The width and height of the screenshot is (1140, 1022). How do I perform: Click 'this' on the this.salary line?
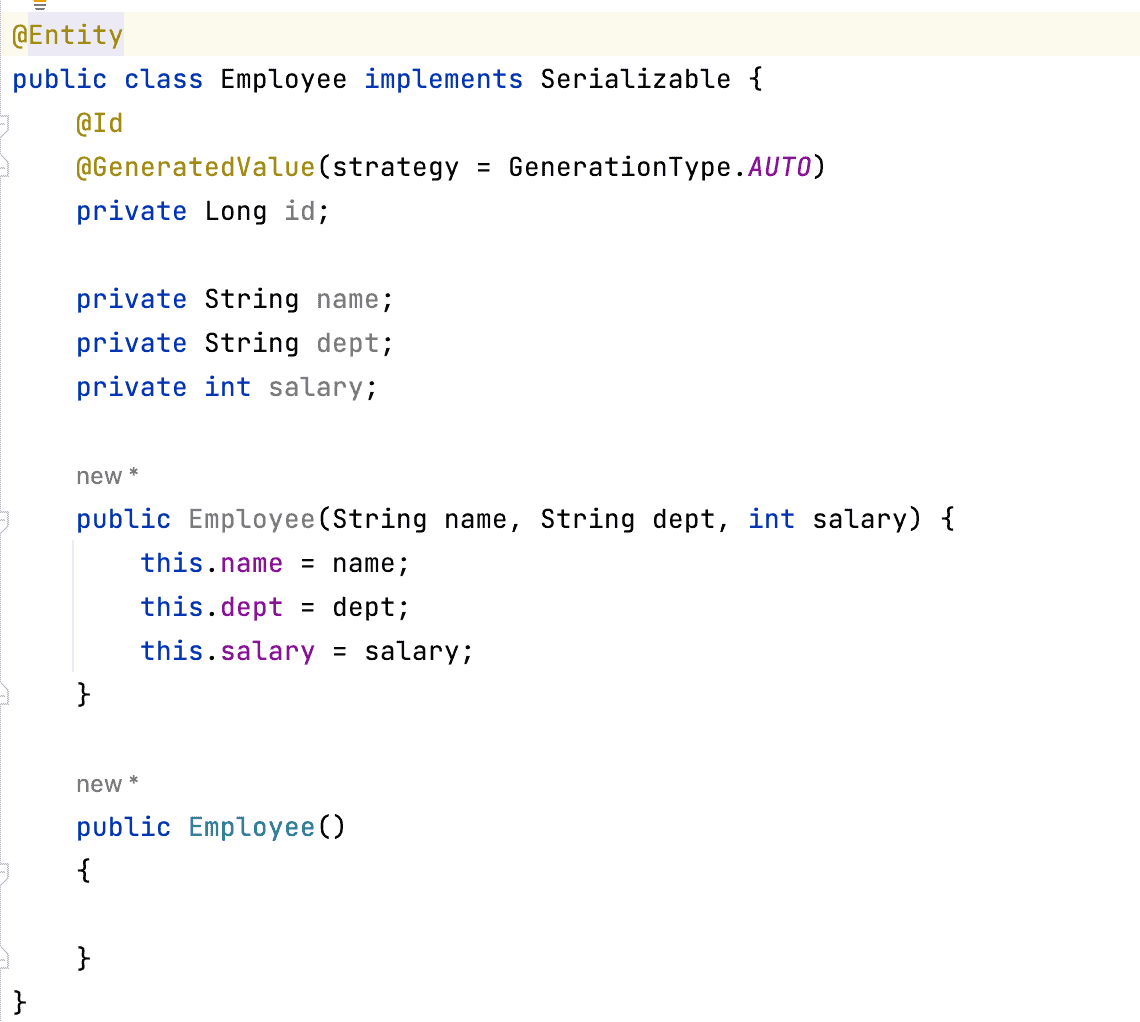pyautogui.click(x=172, y=651)
